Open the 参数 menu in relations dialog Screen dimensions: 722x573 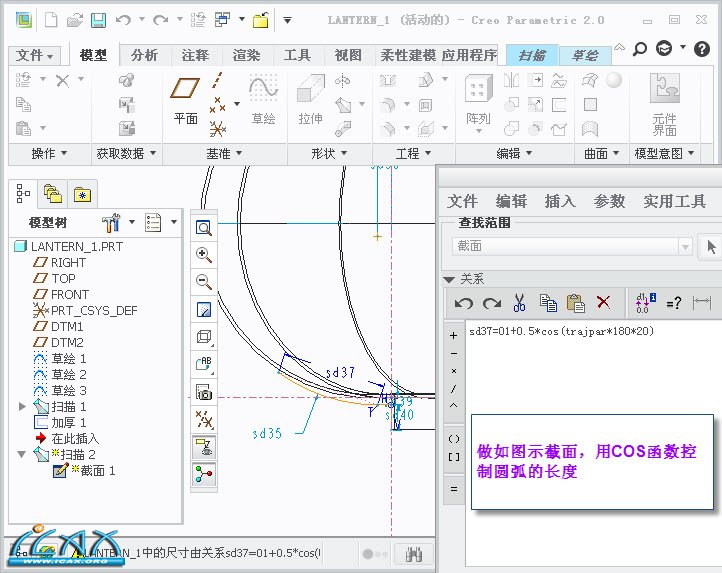tap(609, 201)
